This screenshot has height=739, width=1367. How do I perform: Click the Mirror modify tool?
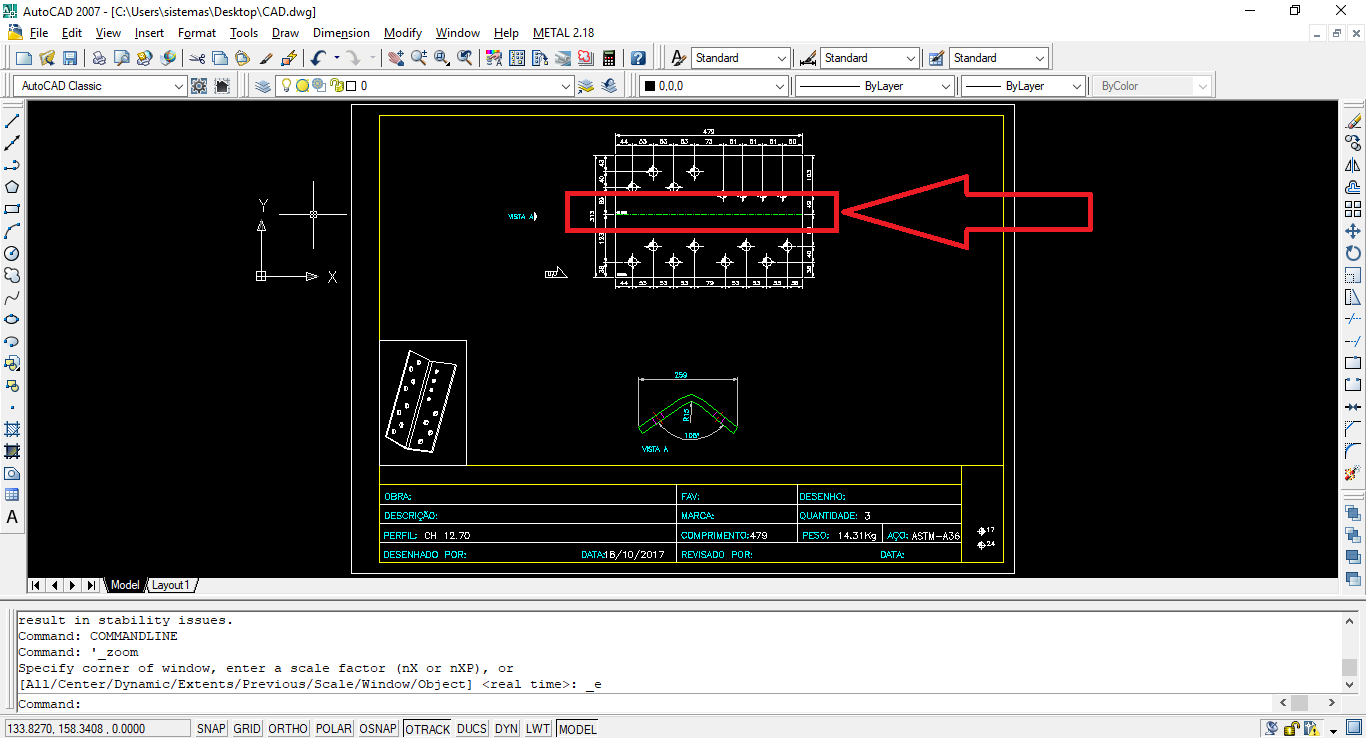[x=1353, y=165]
